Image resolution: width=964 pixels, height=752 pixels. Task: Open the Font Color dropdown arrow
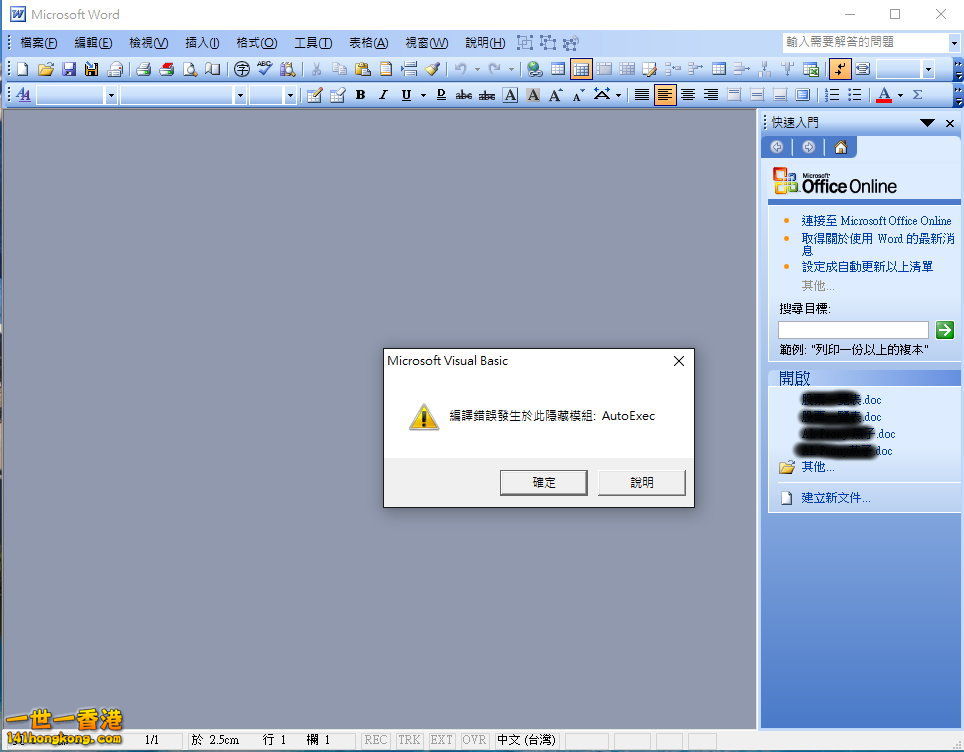tap(901, 95)
